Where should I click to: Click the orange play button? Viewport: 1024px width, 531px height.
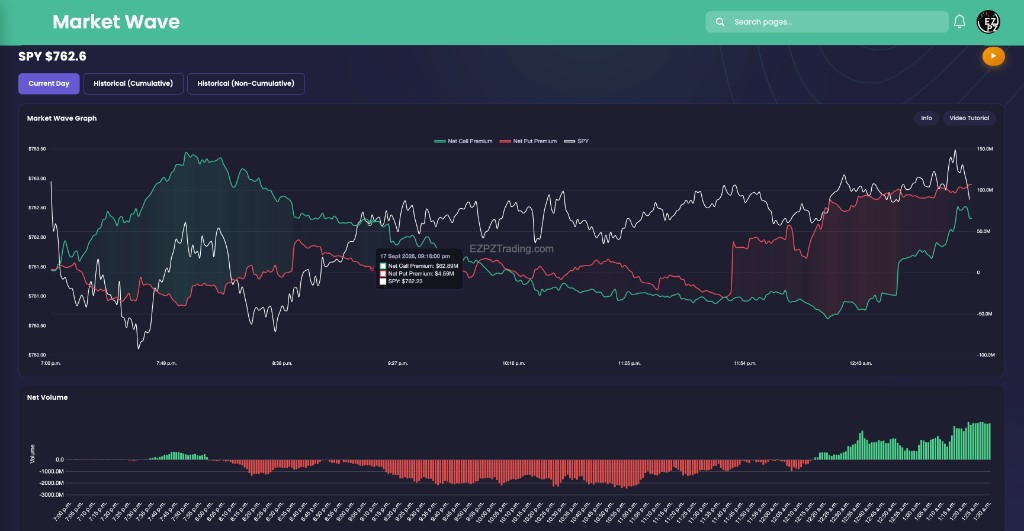(x=993, y=56)
